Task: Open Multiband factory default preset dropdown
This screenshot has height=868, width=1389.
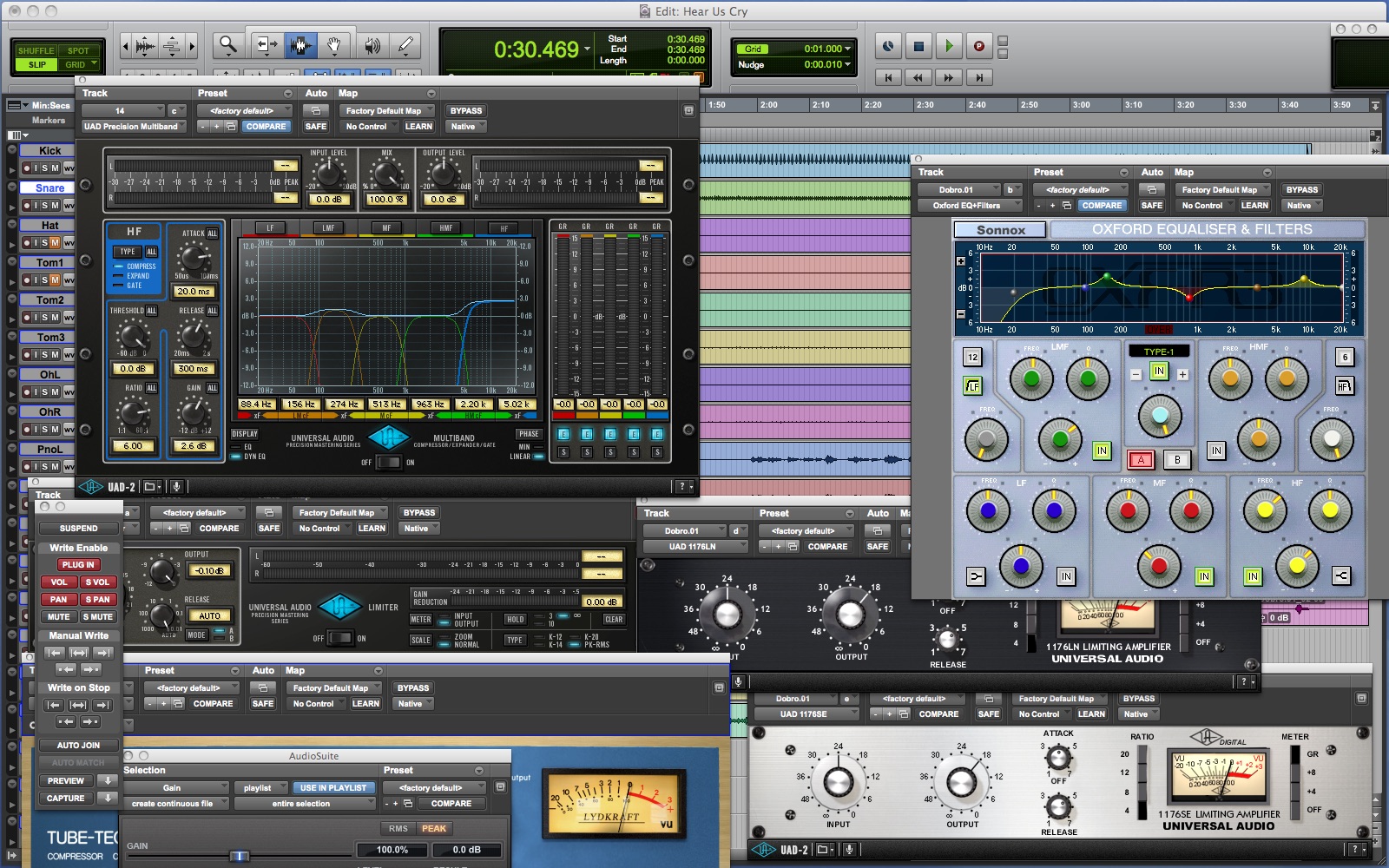Action: tap(246, 110)
